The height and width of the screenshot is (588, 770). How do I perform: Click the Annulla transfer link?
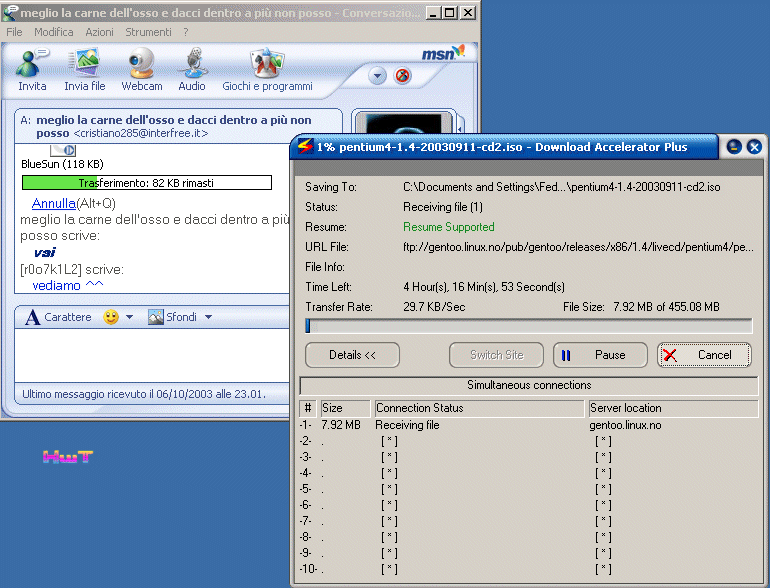[x=54, y=203]
